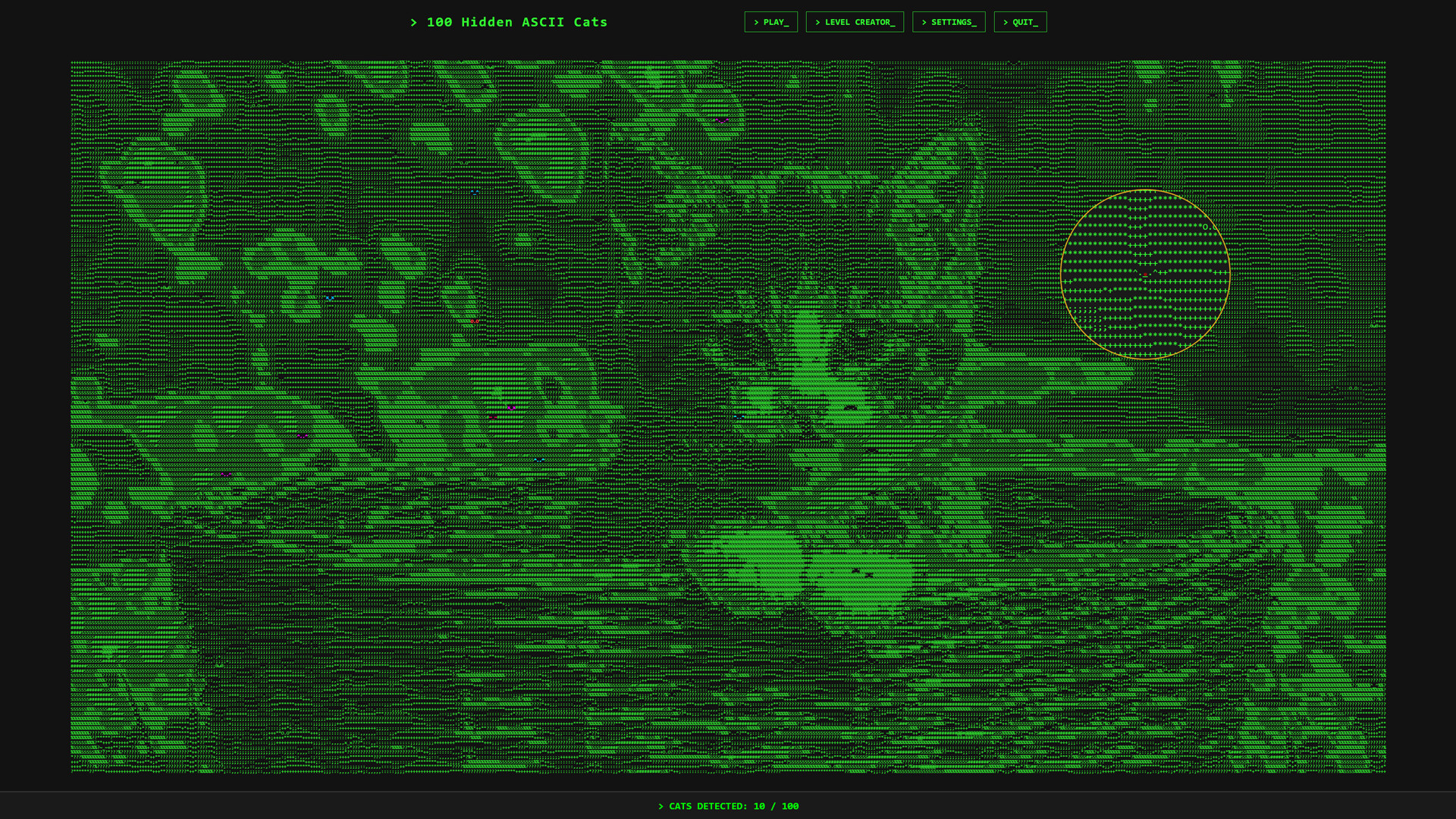
Task: Open the LEVEL CREATOR_ menu
Action: (x=855, y=22)
